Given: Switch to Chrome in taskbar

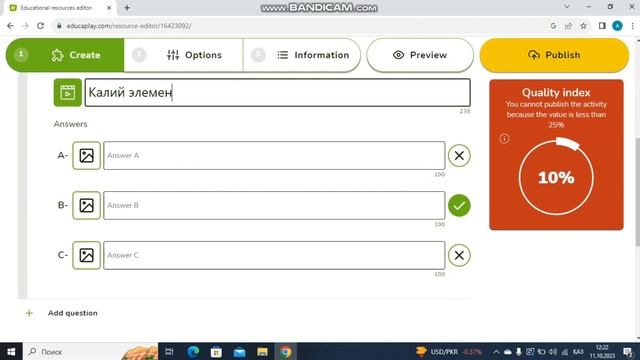Looking at the screenshot, I should 286,351.
